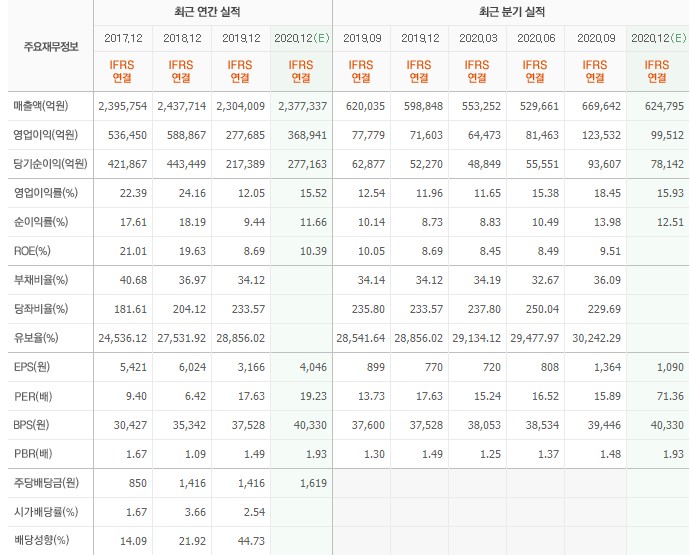Select the 주요재무정보 header cell

point(48,47)
